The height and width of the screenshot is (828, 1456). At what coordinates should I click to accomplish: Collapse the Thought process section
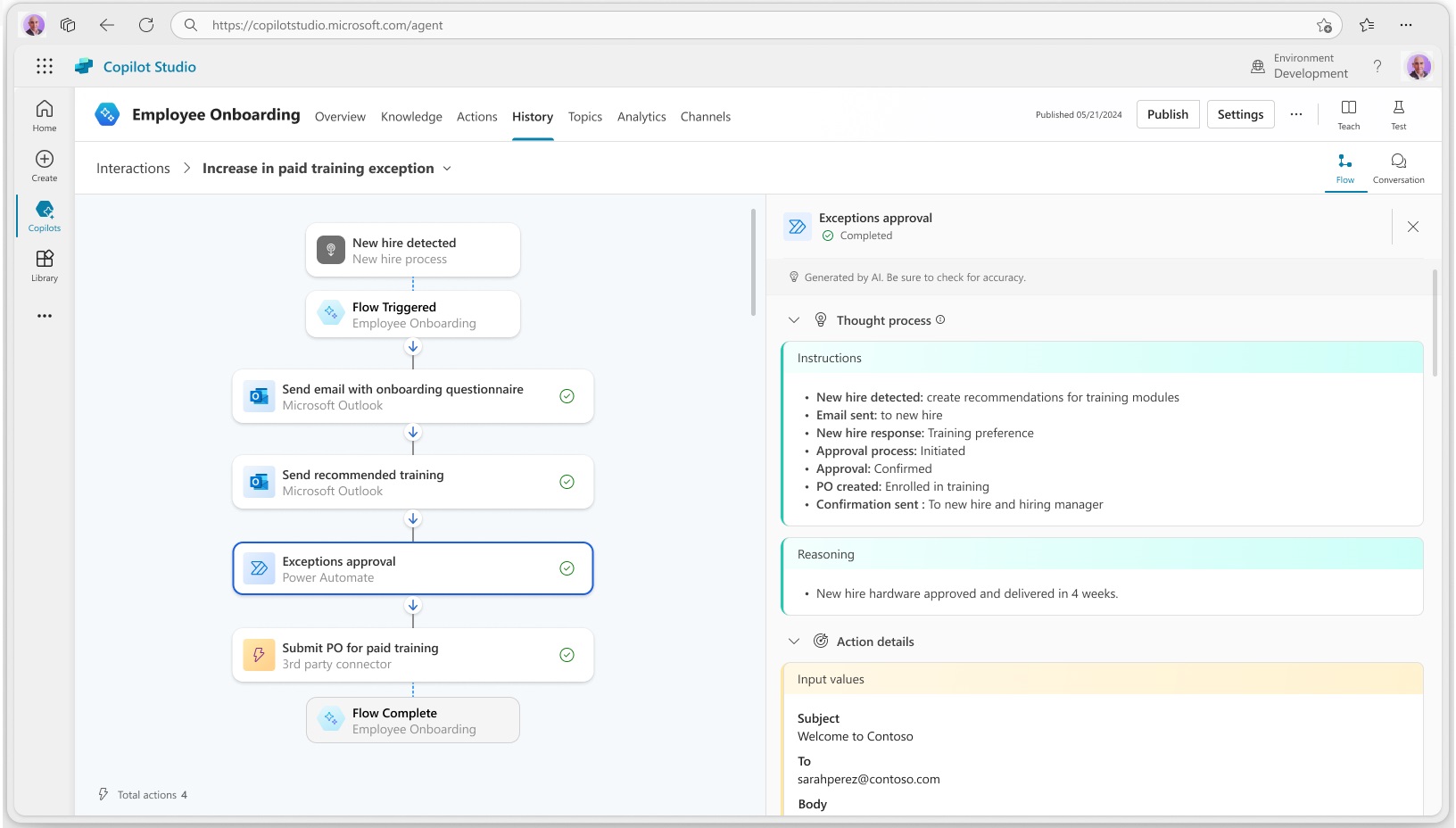coord(794,320)
